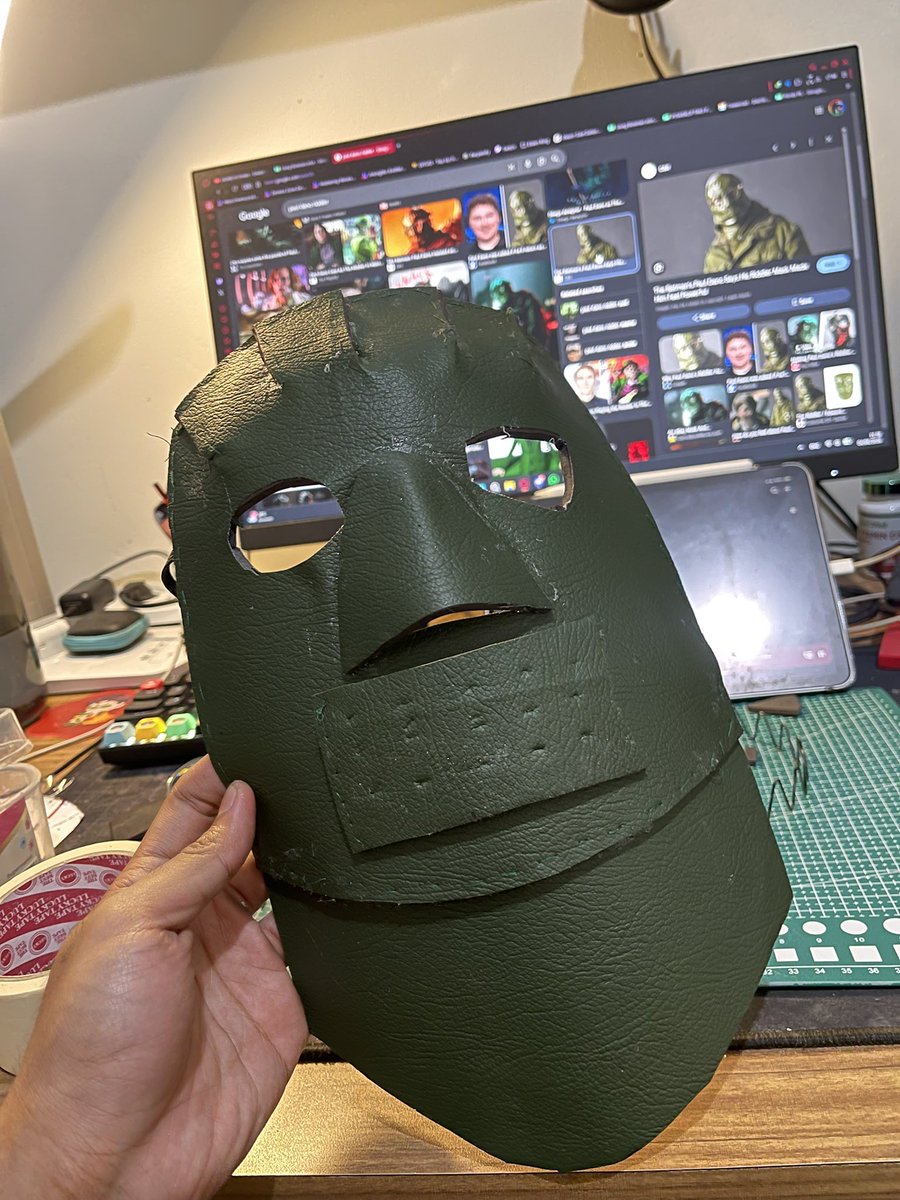Open the profile avatar in browser toolbar
Viewport: 900px width, 1200px height.
coord(836,108)
